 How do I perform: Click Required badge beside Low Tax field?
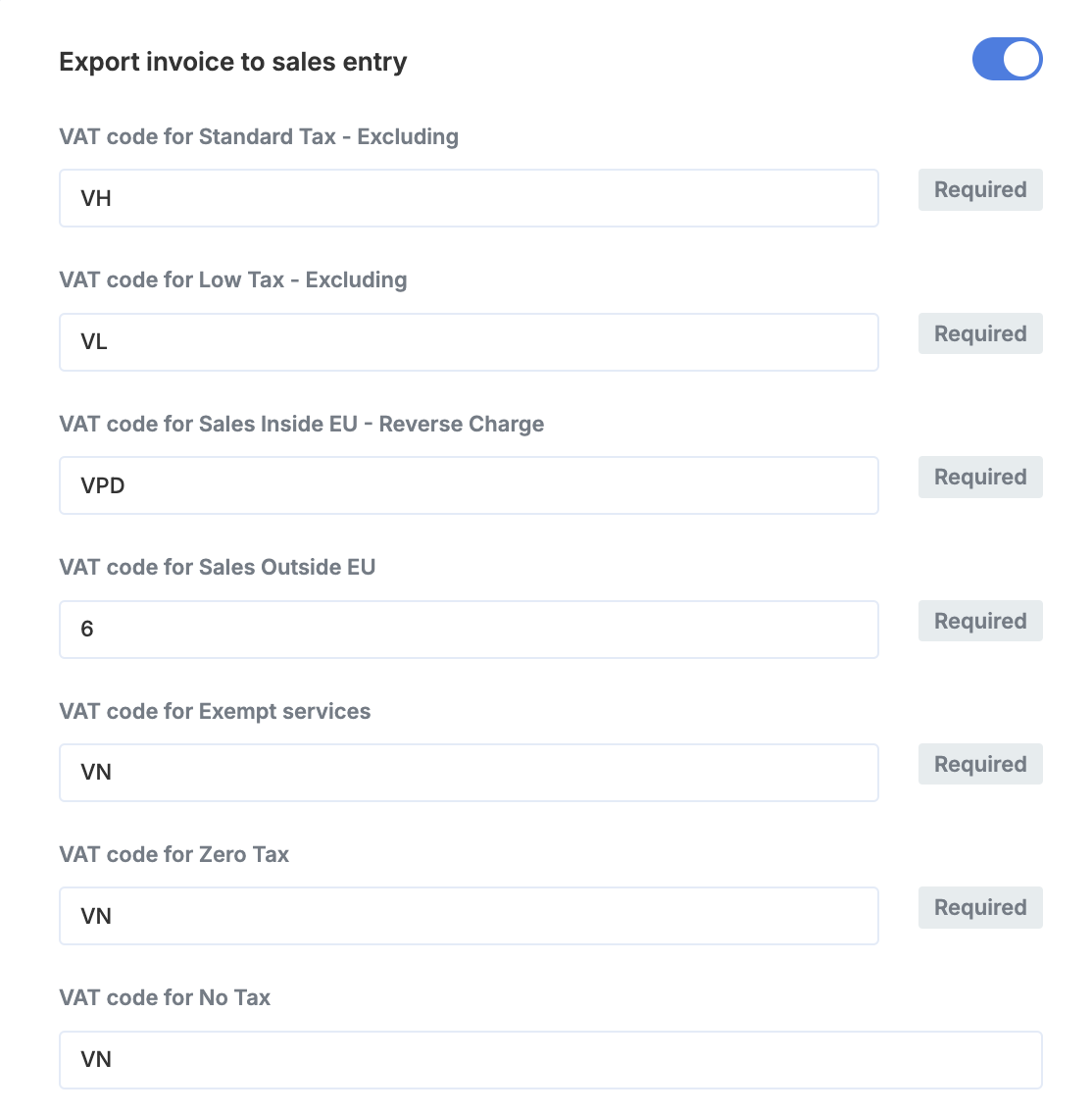click(980, 333)
